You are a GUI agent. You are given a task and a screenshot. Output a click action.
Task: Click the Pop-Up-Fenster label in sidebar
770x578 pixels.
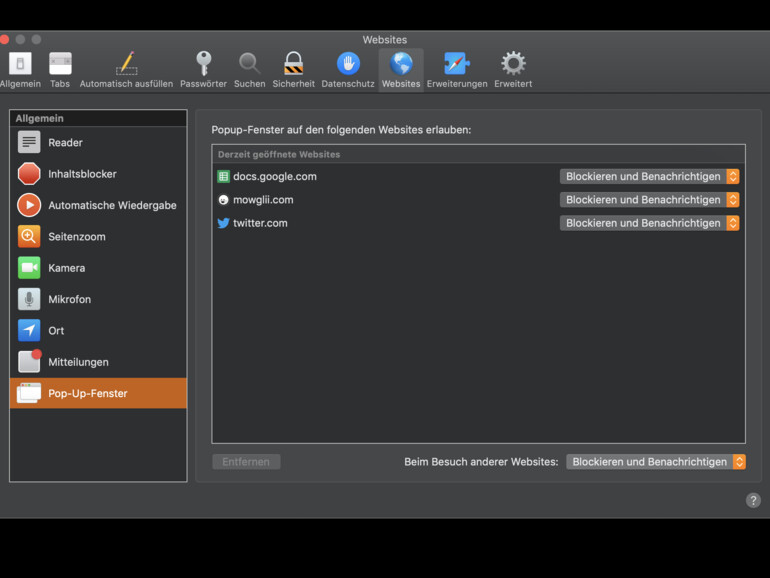tap(88, 393)
